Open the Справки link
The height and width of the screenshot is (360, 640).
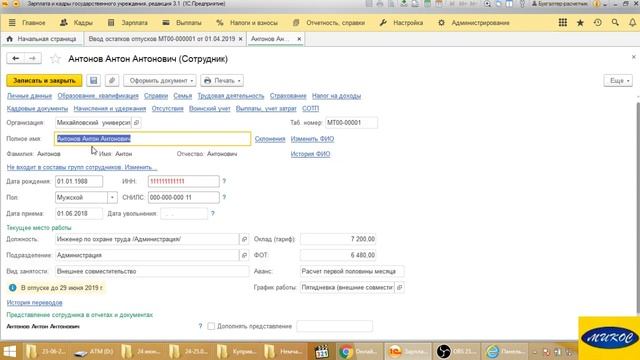tap(156, 96)
